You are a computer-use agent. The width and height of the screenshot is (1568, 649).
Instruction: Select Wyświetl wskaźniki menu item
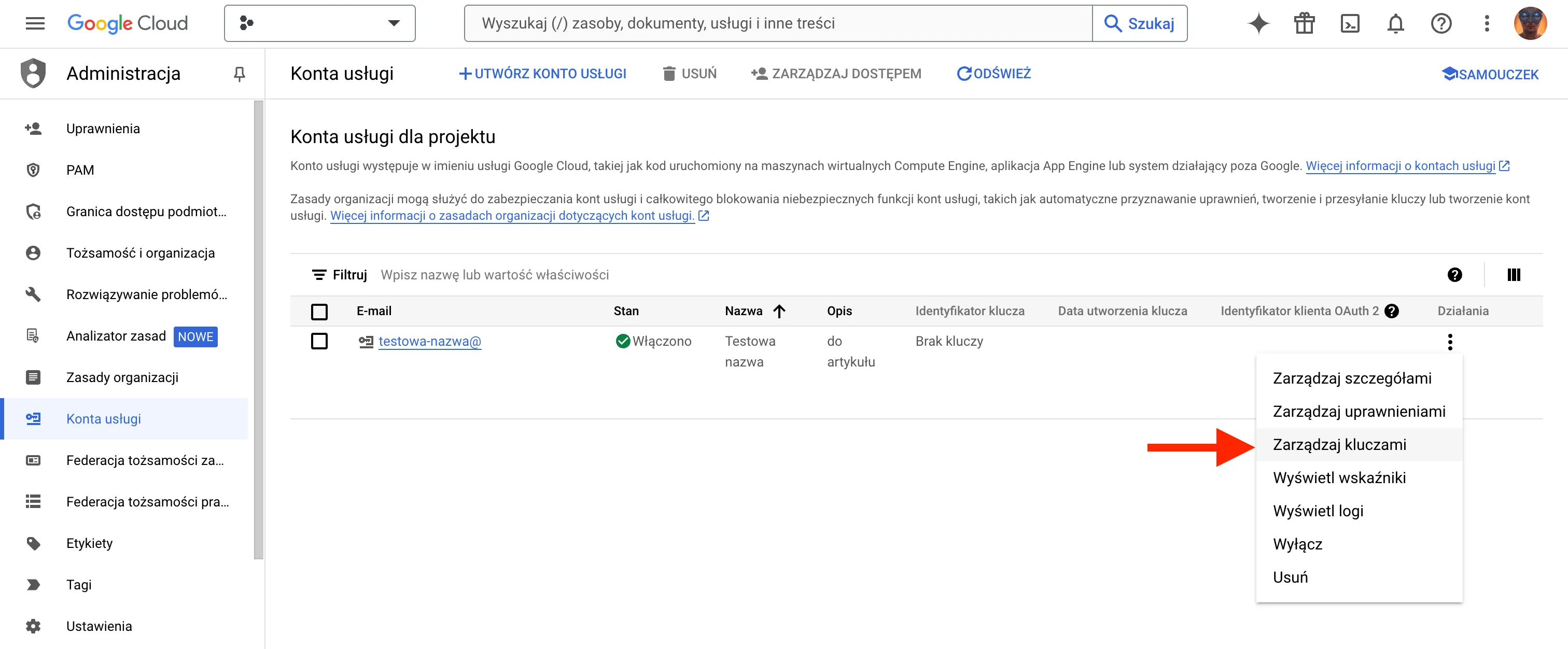point(1359,477)
